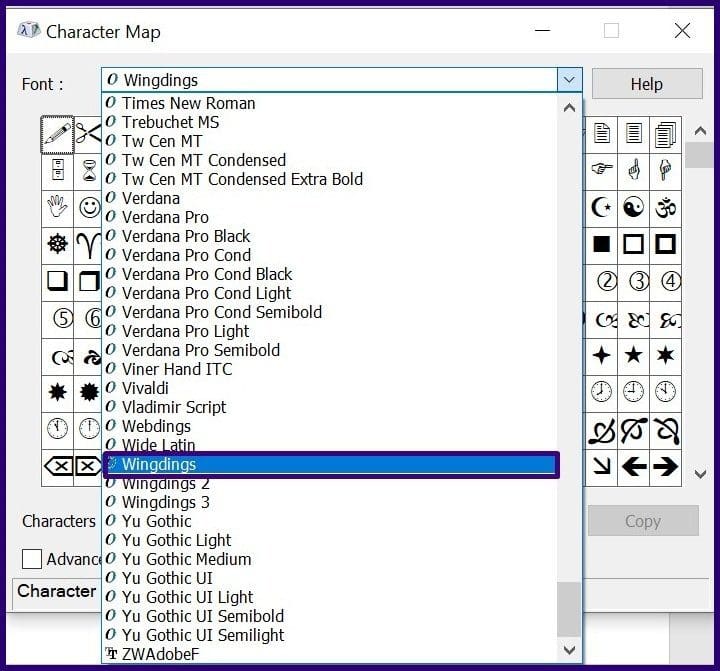Click the character grid scrollbar thumb
Screen dimensions: 720x671
coord(699,155)
